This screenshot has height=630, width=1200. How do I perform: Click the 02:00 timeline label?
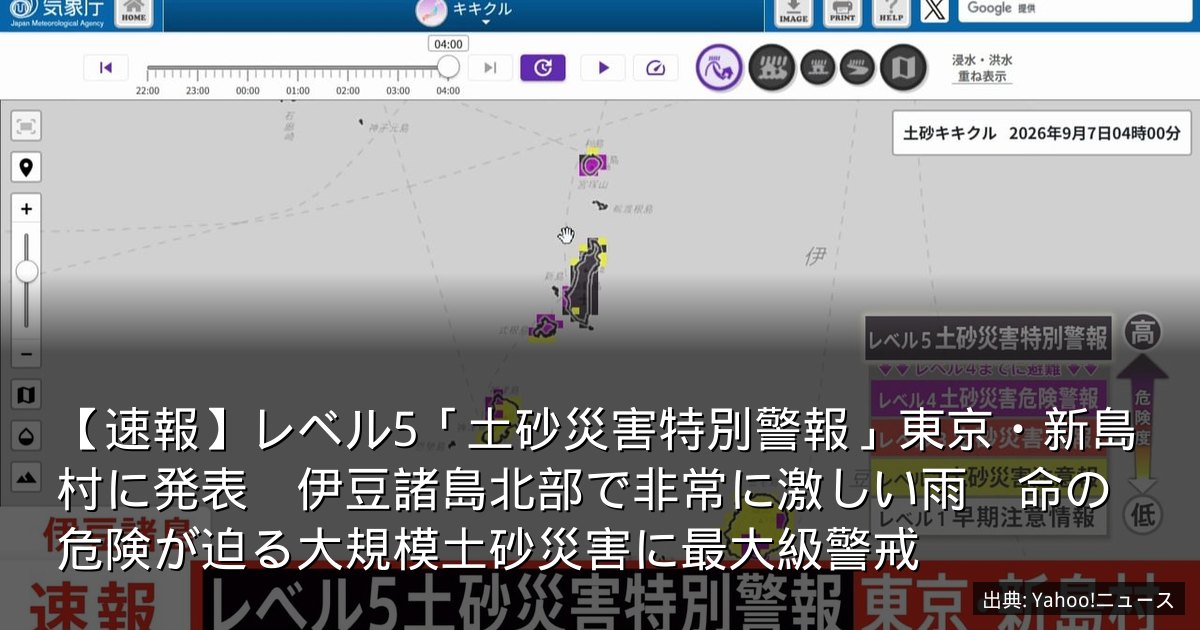[x=348, y=91]
